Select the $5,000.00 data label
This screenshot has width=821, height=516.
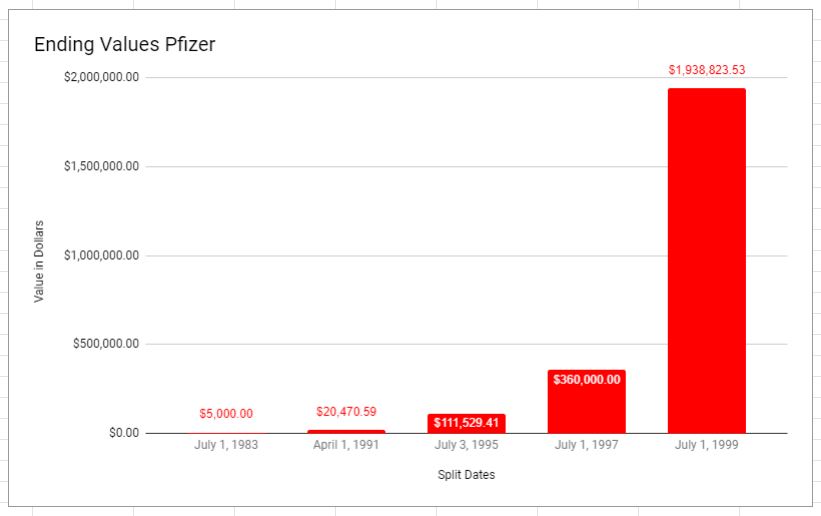tap(226, 413)
